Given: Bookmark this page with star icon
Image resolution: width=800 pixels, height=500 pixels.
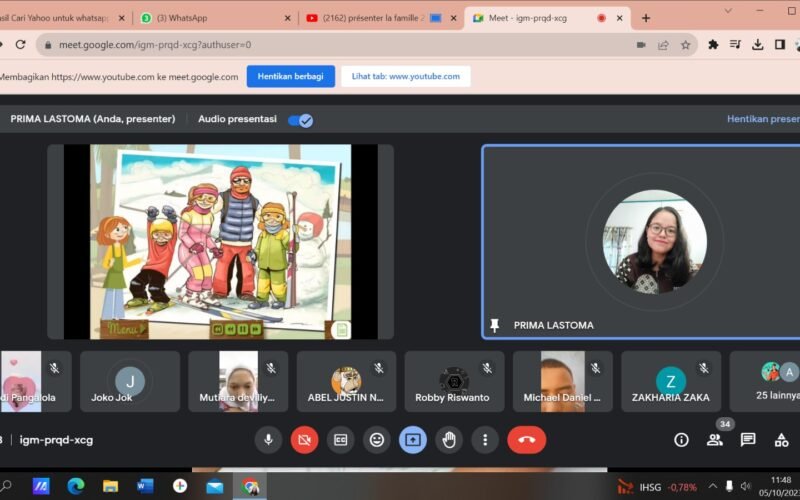Looking at the screenshot, I should pos(686,45).
